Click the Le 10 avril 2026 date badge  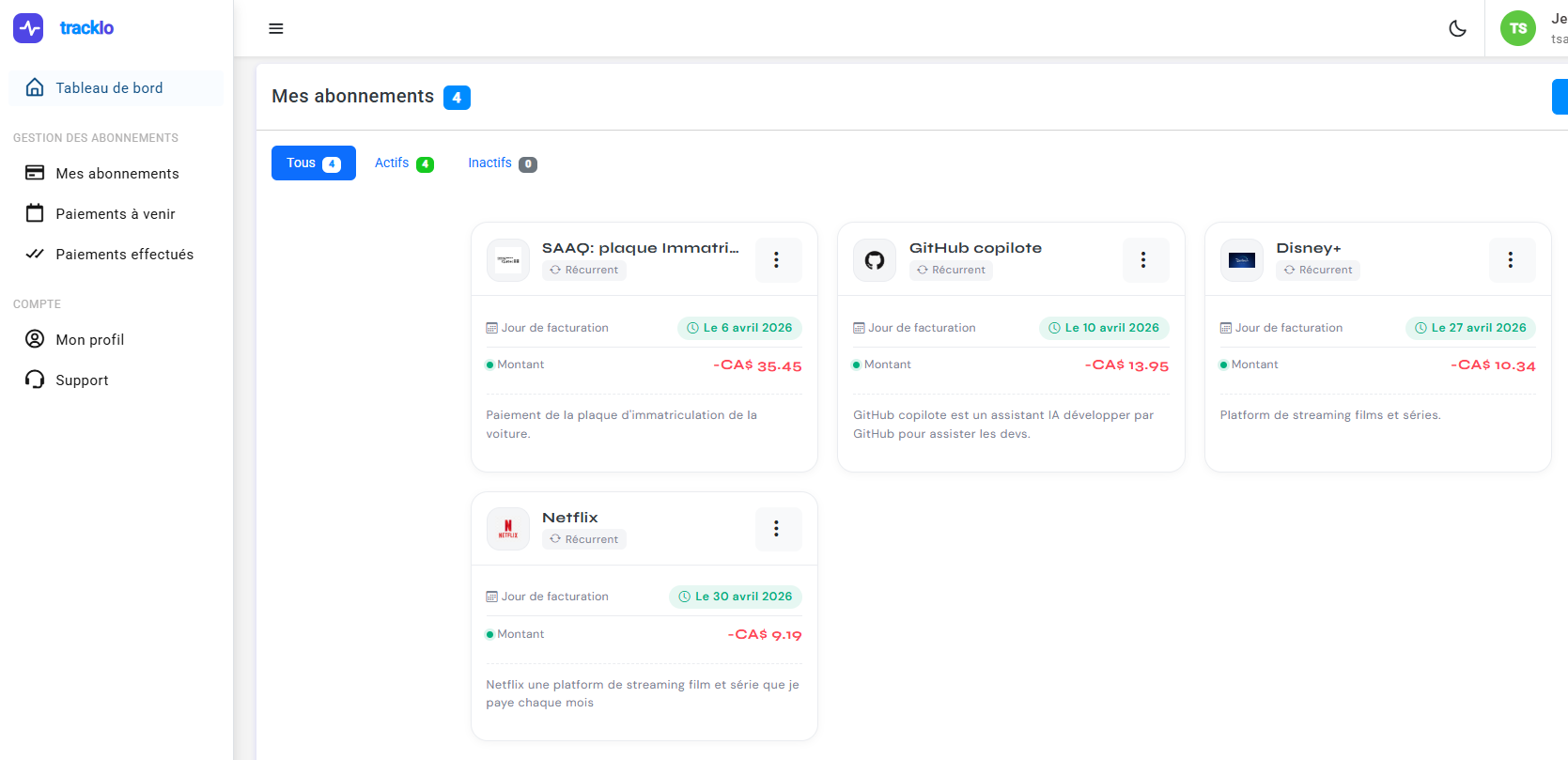pos(1104,328)
